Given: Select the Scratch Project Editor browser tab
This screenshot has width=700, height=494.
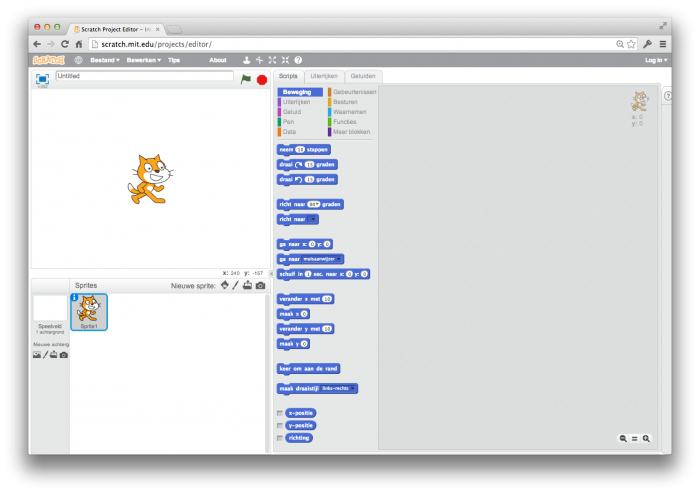Looking at the screenshot, I should (x=116, y=29).
